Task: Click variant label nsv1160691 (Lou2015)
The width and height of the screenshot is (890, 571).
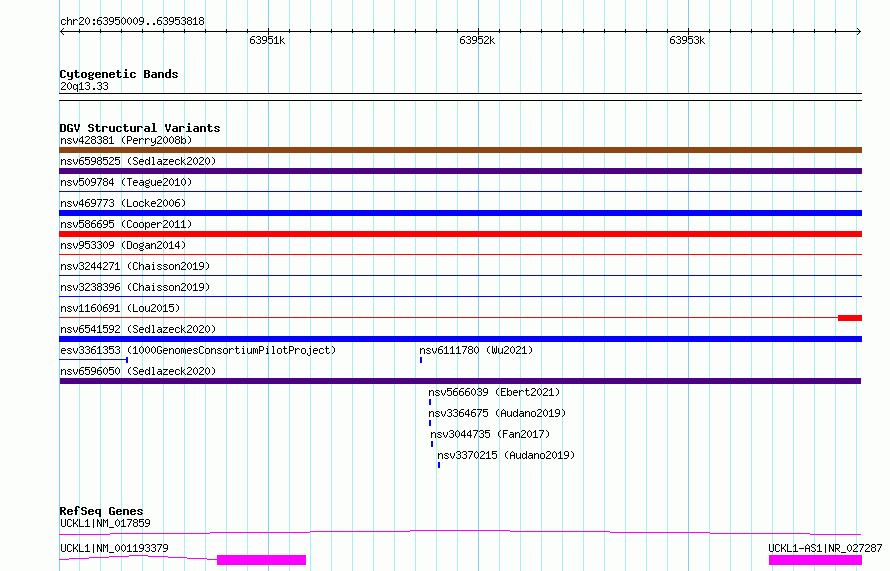Action: point(120,308)
